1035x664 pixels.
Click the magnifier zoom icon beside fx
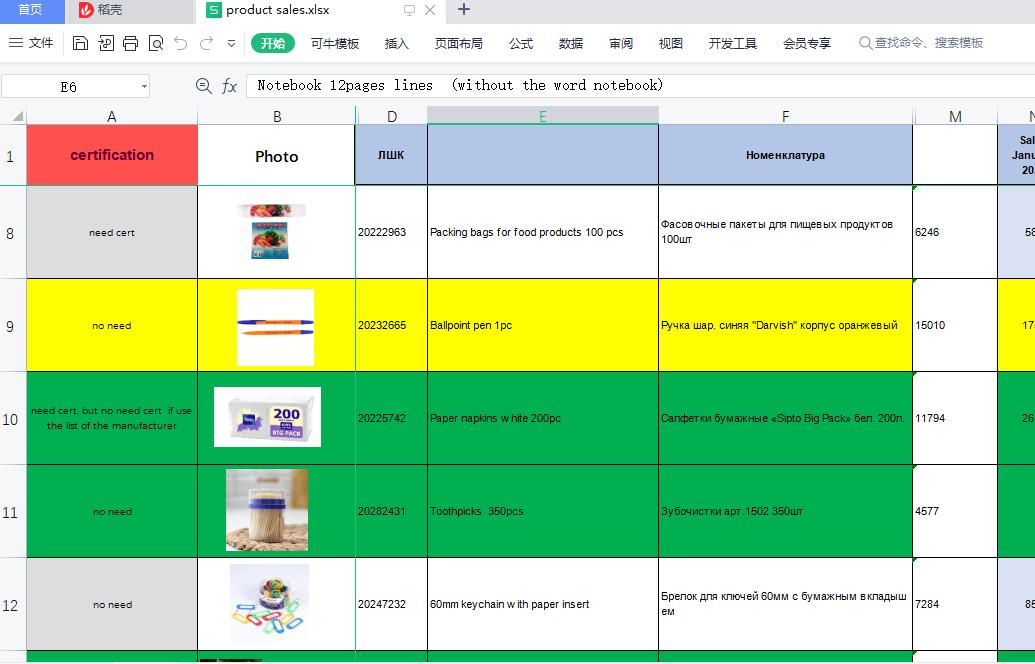pyautogui.click(x=203, y=86)
